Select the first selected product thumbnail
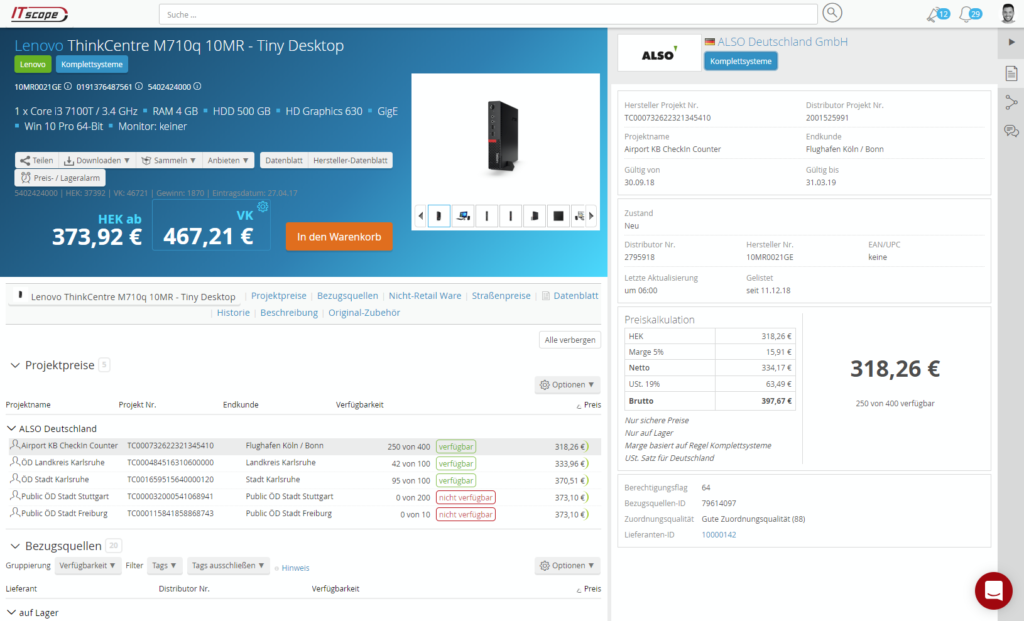Screen dimensions: 1024x621 (439, 215)
